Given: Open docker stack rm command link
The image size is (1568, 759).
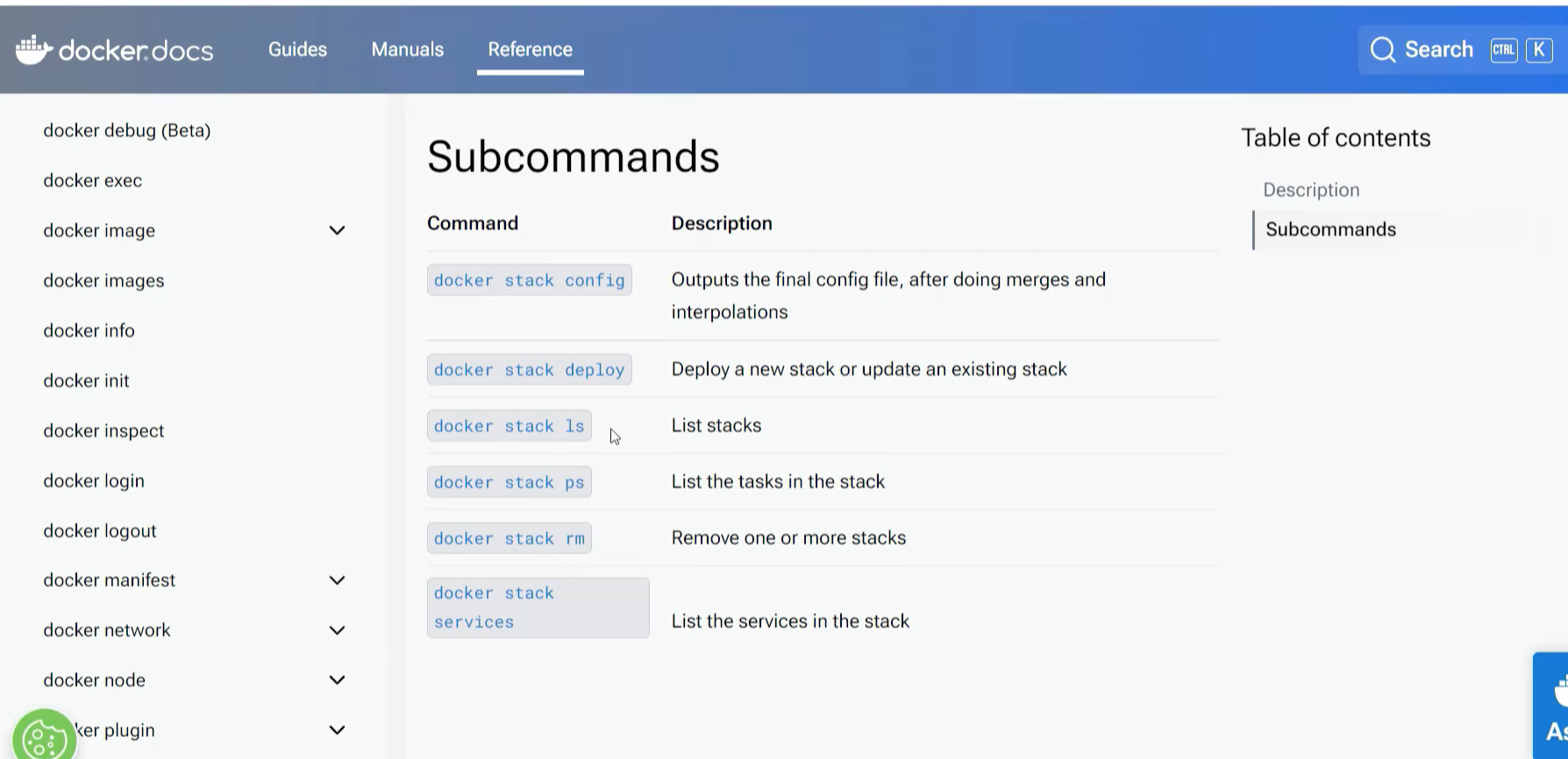Looking at the screenshot, I should (510, 539).
